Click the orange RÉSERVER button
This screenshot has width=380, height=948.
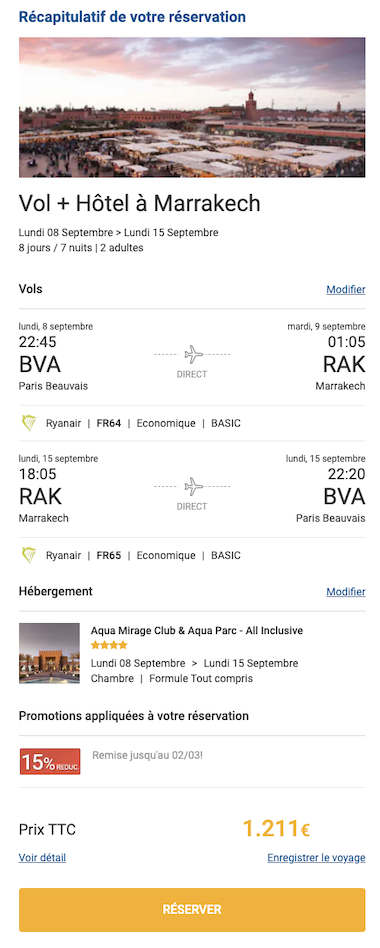click(x=192, y=909)
